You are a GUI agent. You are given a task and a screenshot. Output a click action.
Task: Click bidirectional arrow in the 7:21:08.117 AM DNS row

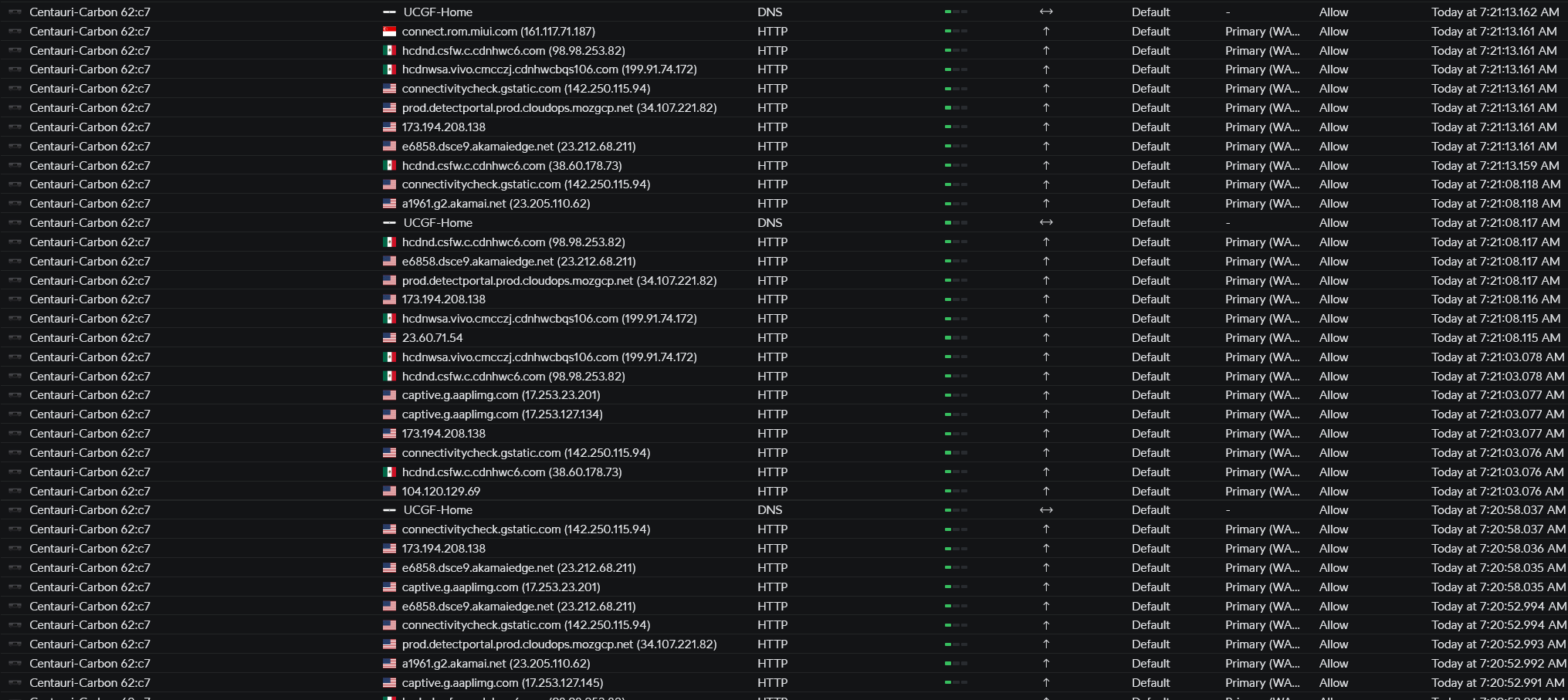pyautogui.click(x=1046, y=223)
